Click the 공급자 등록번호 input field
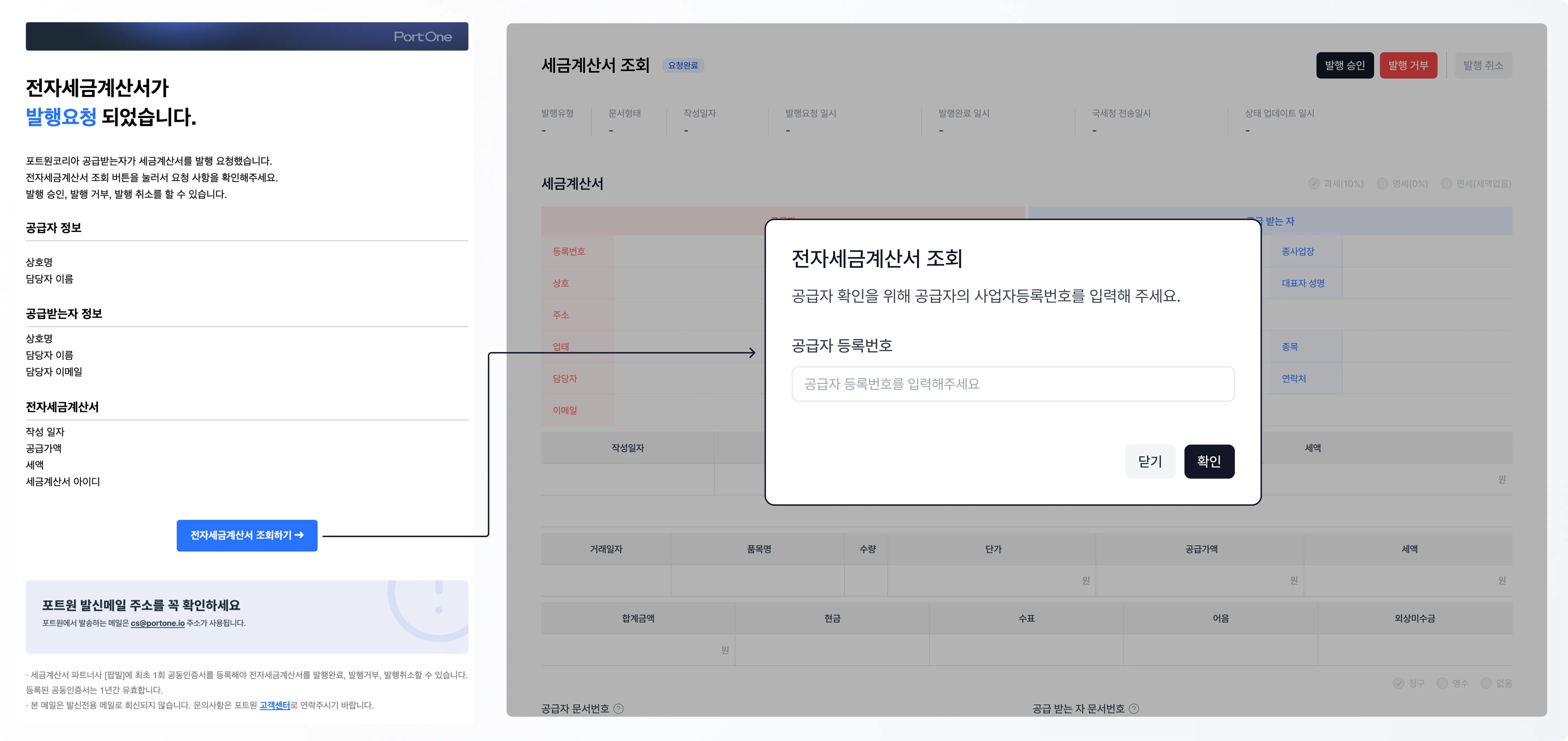The image size is (1568, 741). [x=1012, y=384]
